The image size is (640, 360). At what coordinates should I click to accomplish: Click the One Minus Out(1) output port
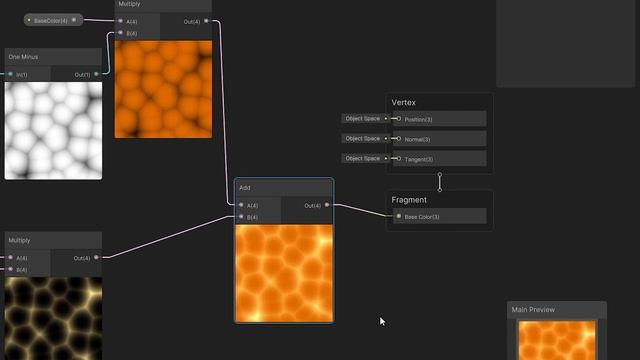pos(96,74)
